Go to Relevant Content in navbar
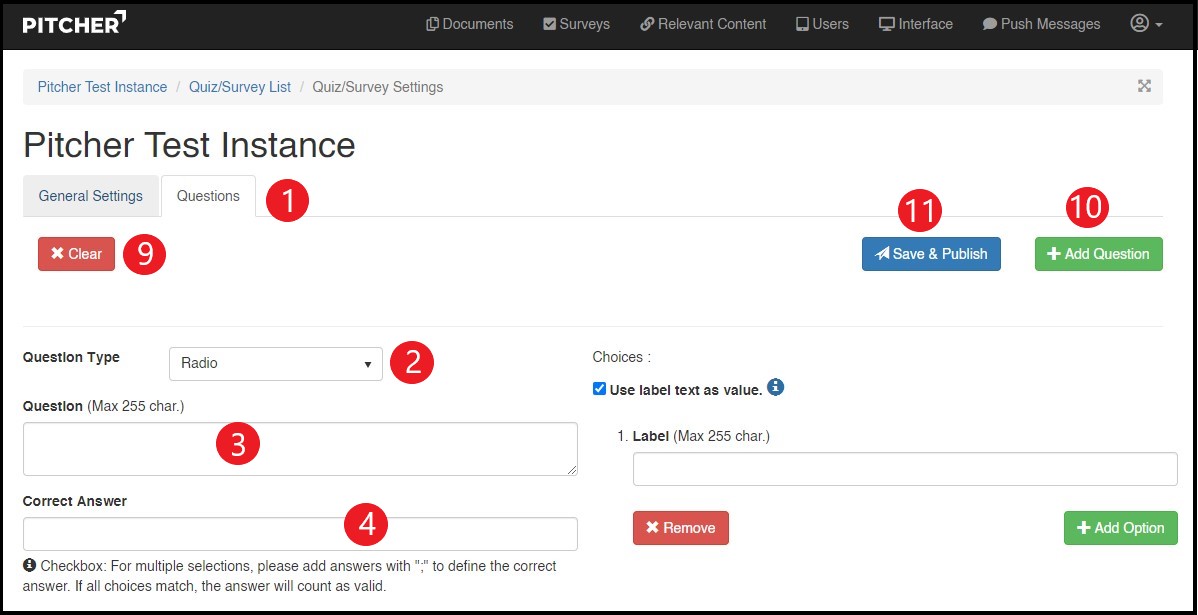1198x615 pixels. tap(703, 24)
